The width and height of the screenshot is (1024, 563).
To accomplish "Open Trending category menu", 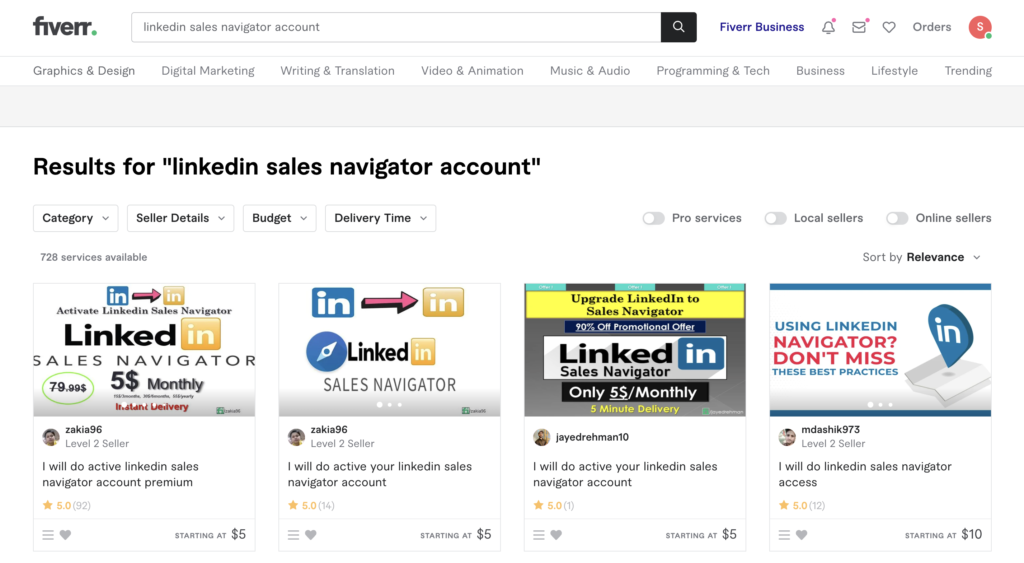I will (x=968, y=71).
